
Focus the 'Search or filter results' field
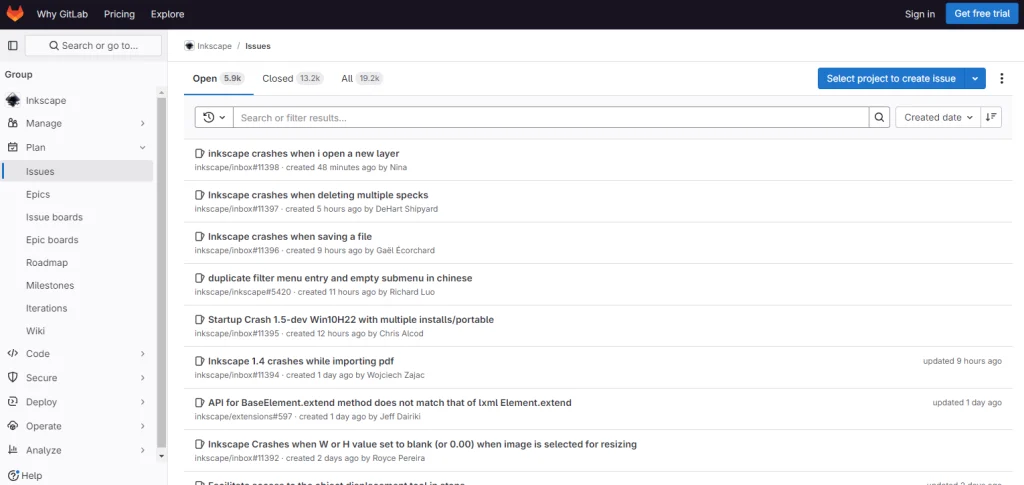pyautogui.click(x=551, y=117)
